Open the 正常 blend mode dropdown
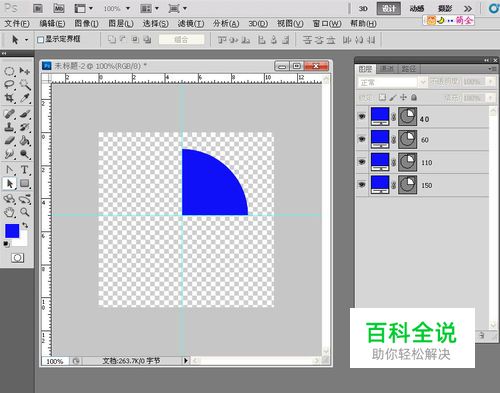The width and height of the screenshot is (500, 393). [392, 82]
